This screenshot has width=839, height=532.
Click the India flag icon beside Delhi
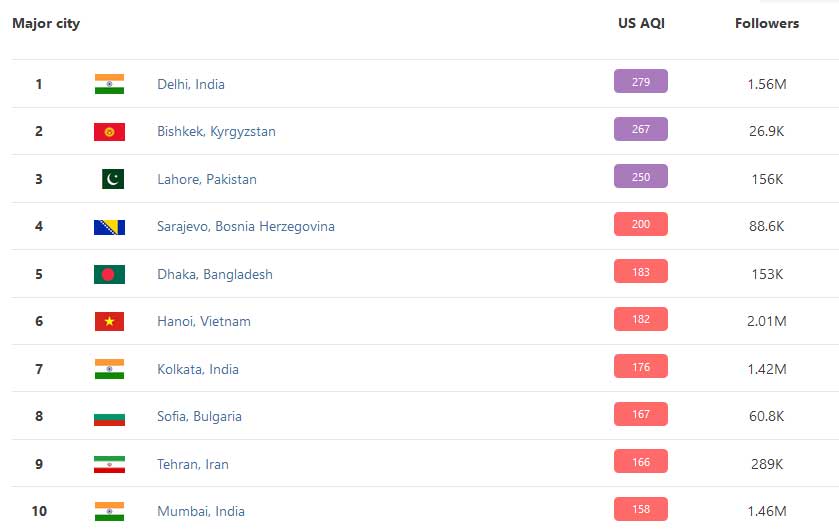coord(109,84)
